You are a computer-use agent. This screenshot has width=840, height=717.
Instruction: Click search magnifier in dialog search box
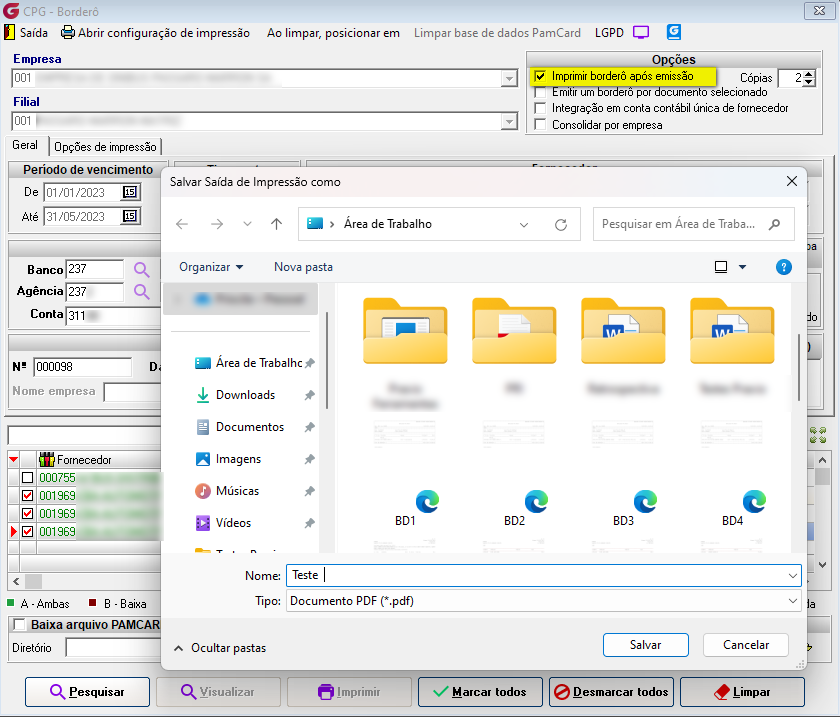774,225
